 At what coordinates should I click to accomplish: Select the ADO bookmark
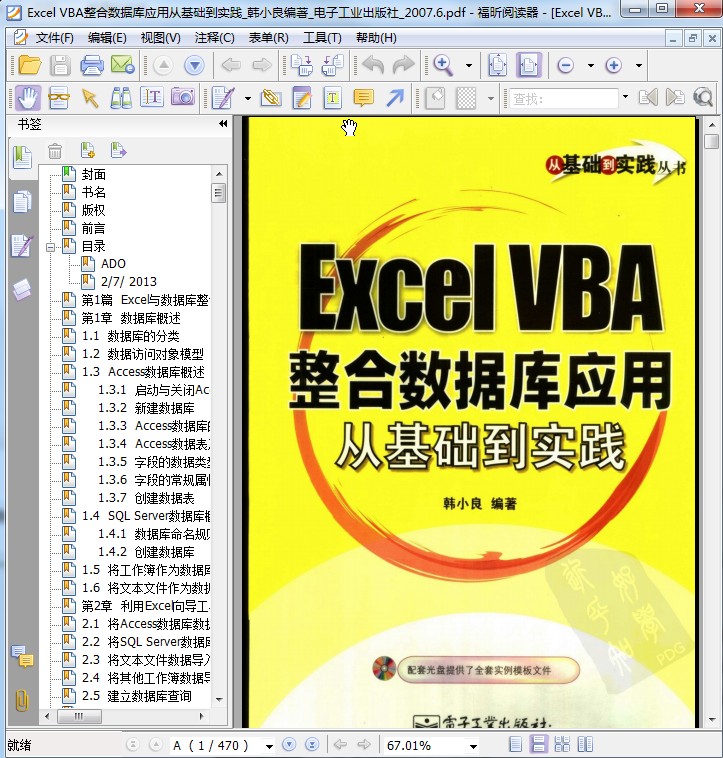113,264
